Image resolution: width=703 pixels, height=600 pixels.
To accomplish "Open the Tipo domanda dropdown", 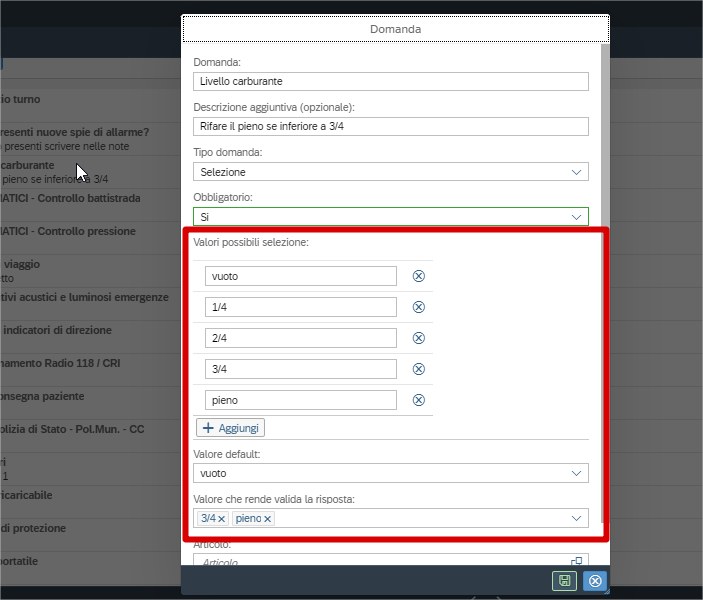I will [576, 172].
